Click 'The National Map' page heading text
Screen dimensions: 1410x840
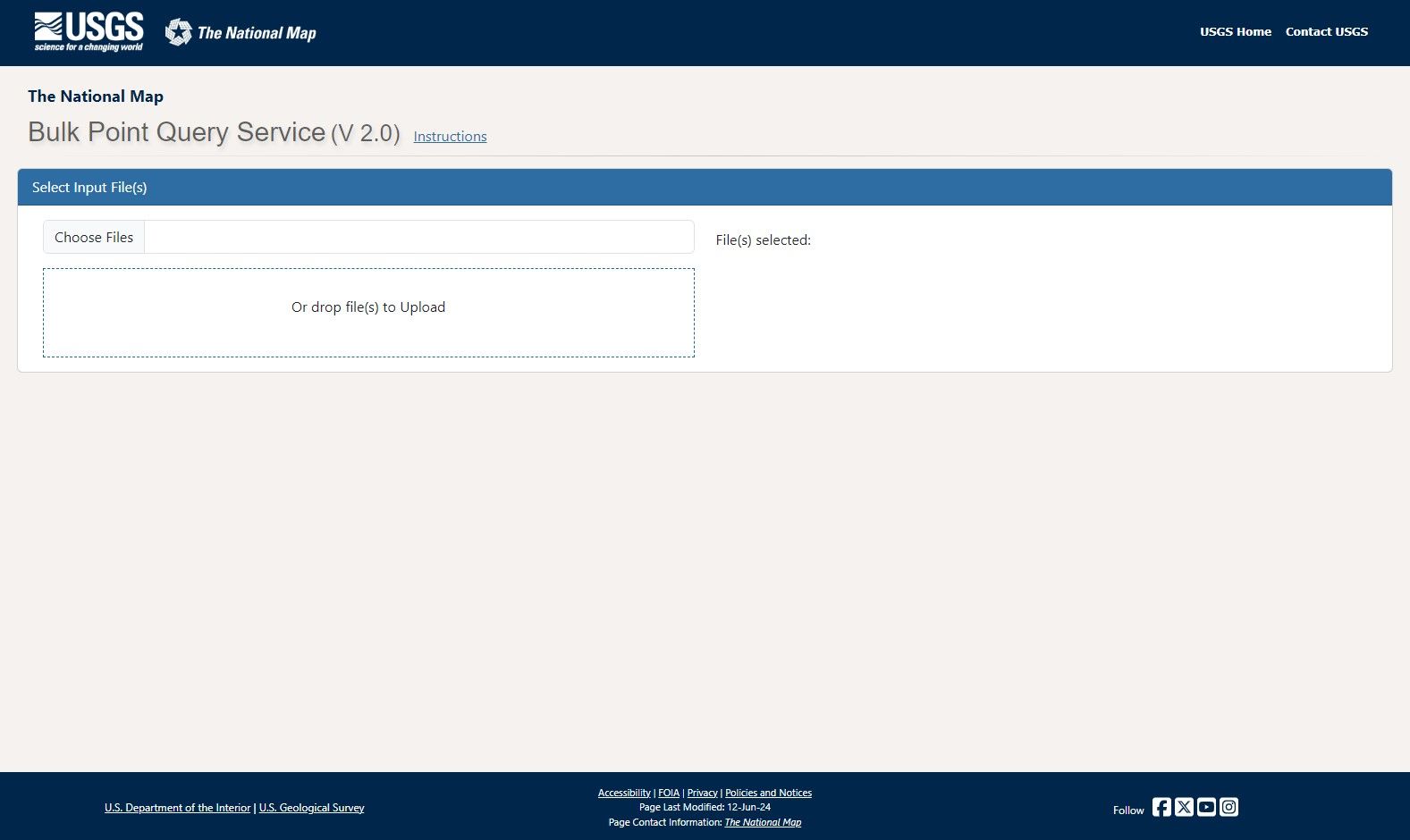pyautogui.click(x=96, y=96)
